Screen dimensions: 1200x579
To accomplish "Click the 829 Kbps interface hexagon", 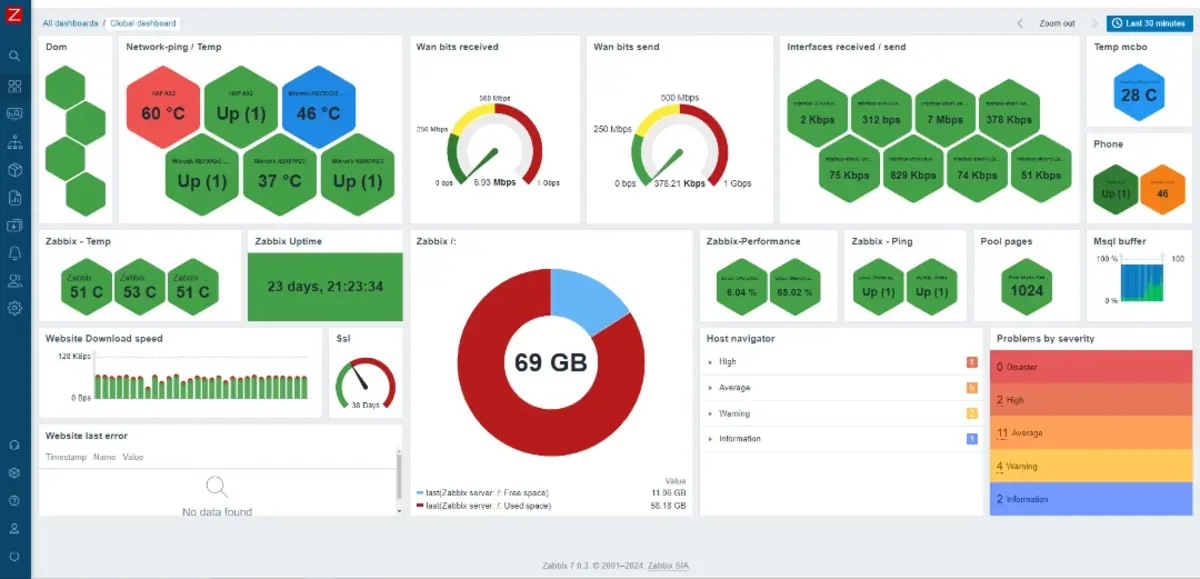I will point(911,170).
